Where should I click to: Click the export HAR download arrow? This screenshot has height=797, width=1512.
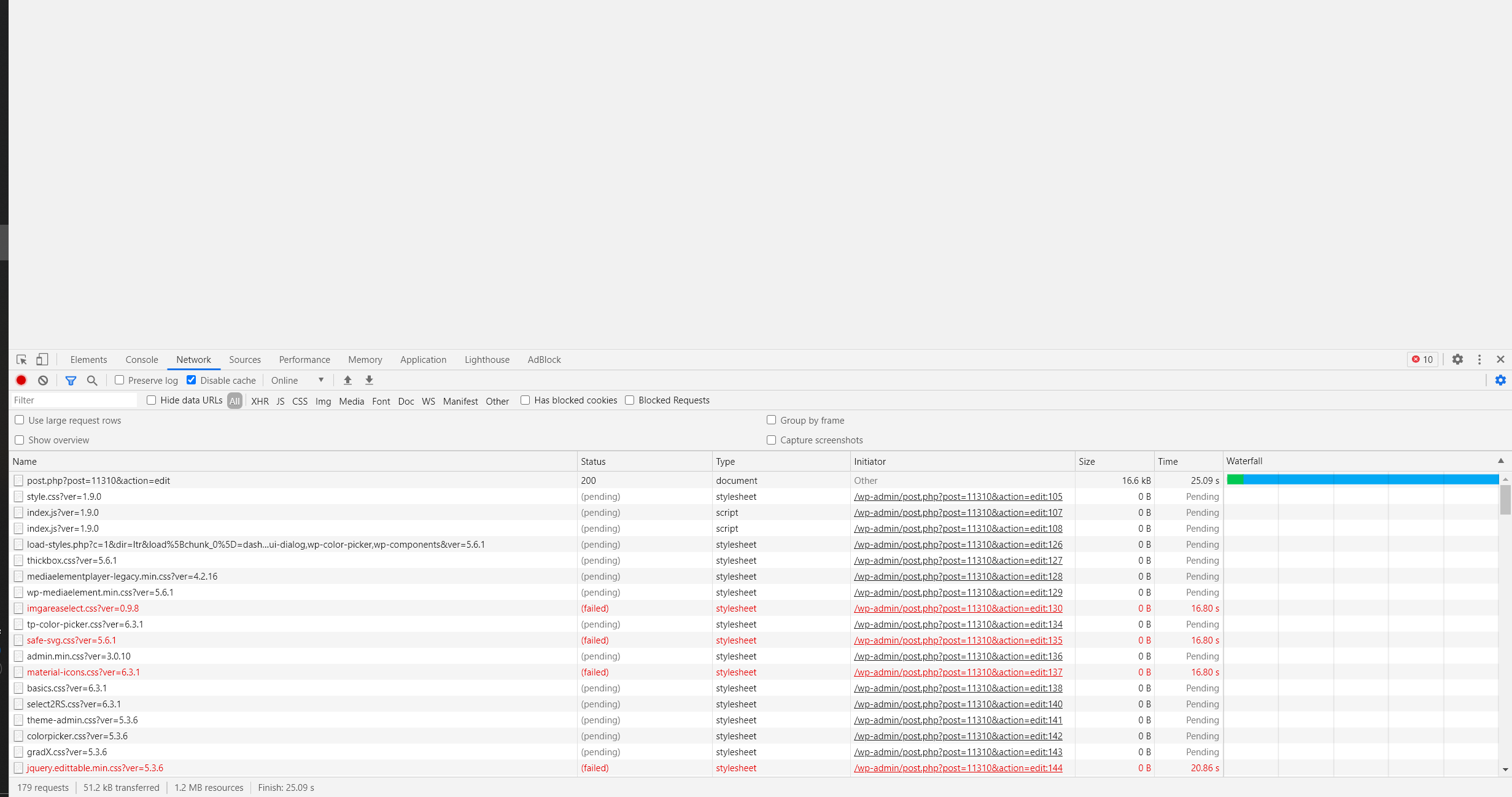[369, 380]
